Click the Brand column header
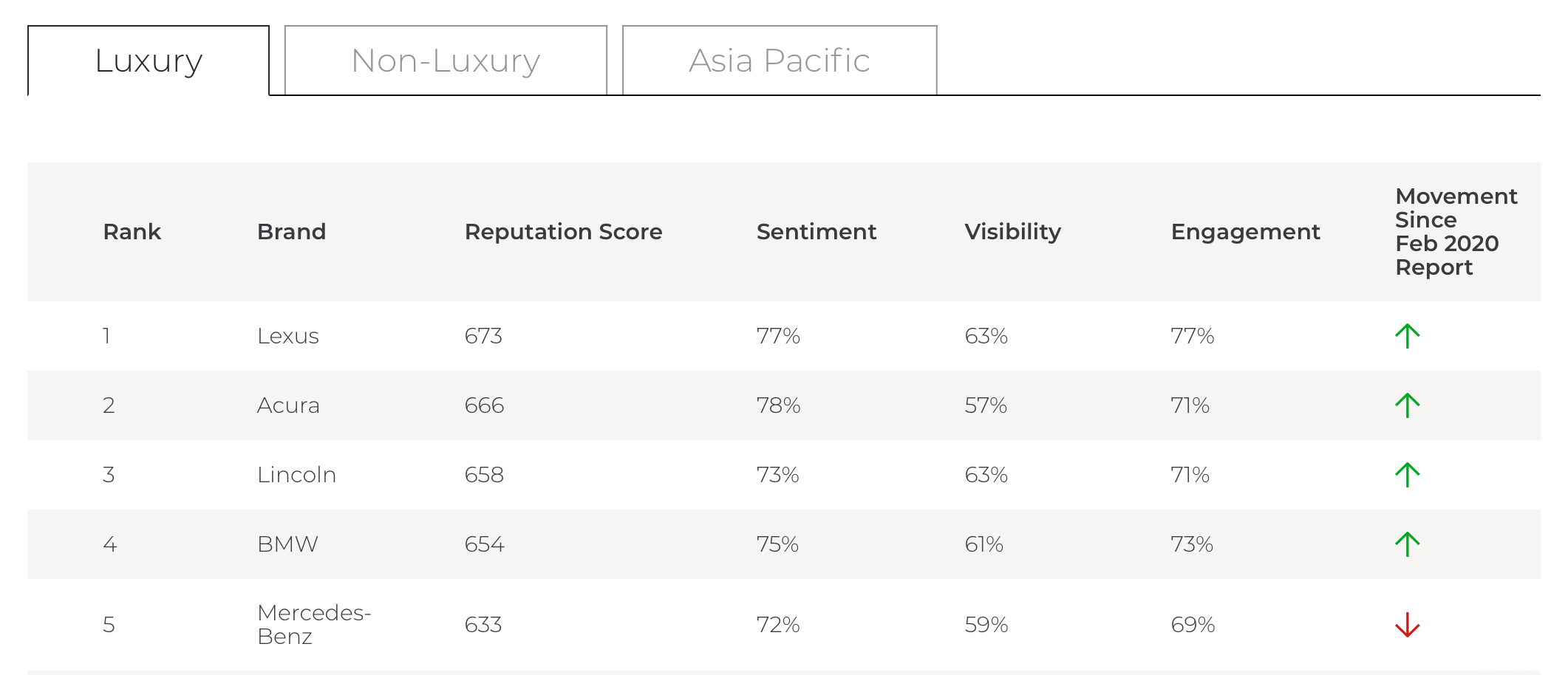Screen dimensions: 1568x675 coord(291,232)
